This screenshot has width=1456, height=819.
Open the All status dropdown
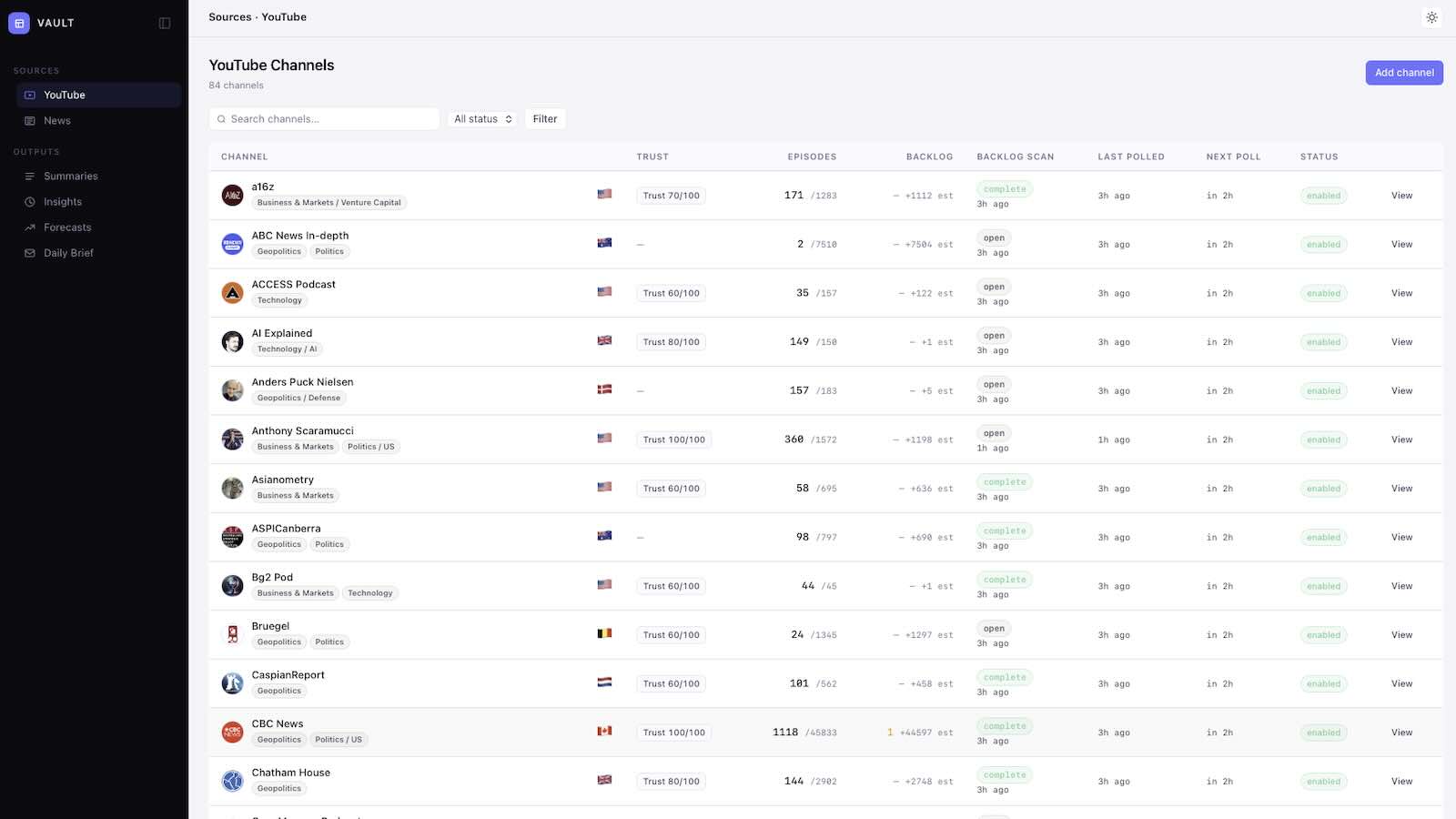pos(482,119)
